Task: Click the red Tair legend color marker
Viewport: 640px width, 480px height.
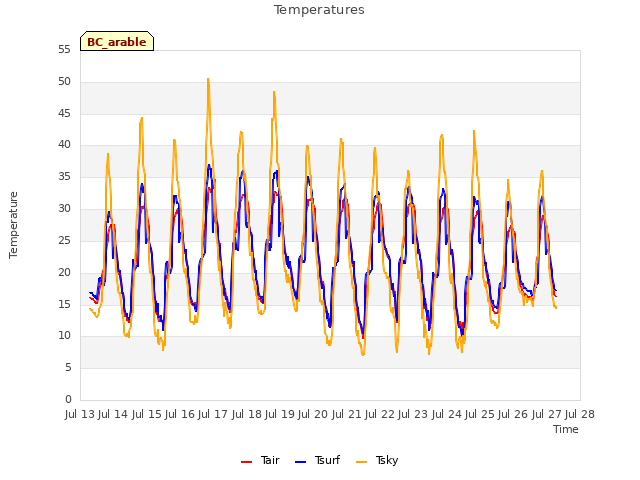Action: click(x=247, y=462)
